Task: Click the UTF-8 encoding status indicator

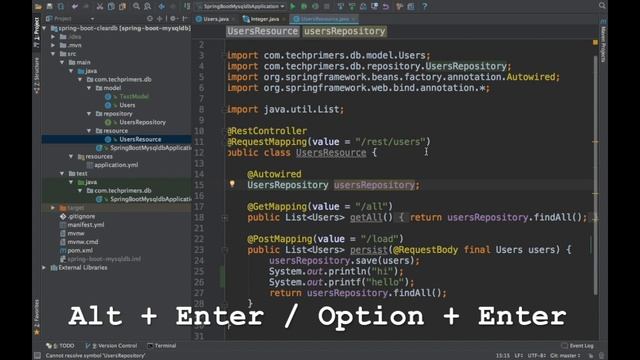Action: [536, 356]
